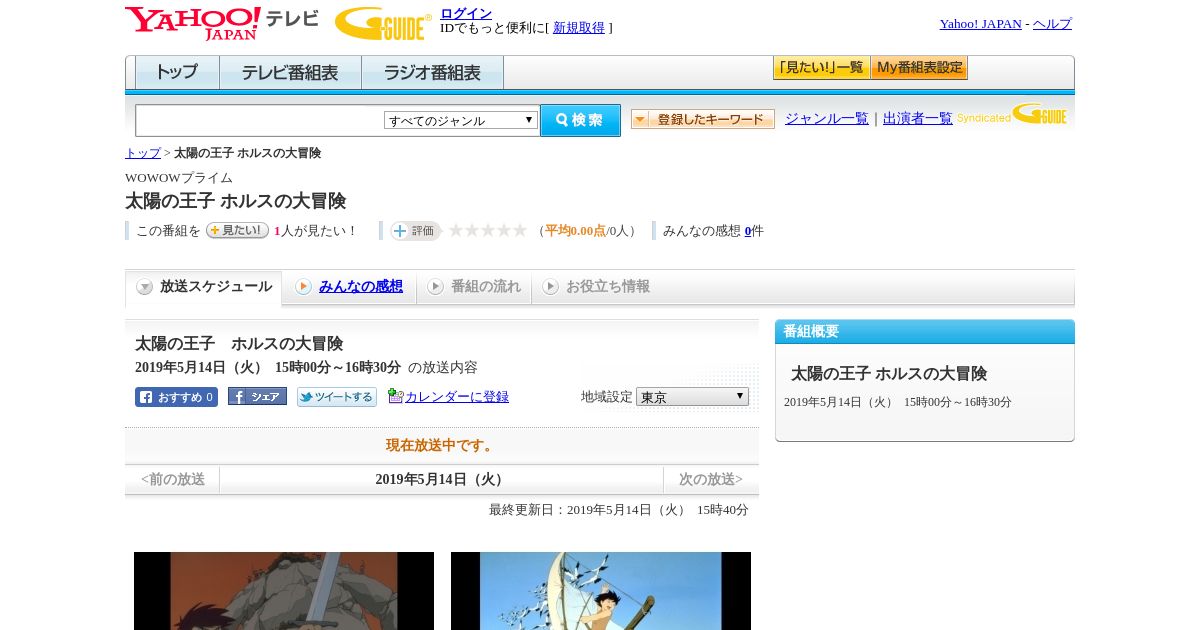The height and width of the screenshot is (630, 1200).
Task: Switch to the テレビ番組表 tab
Action: (290, 73)
